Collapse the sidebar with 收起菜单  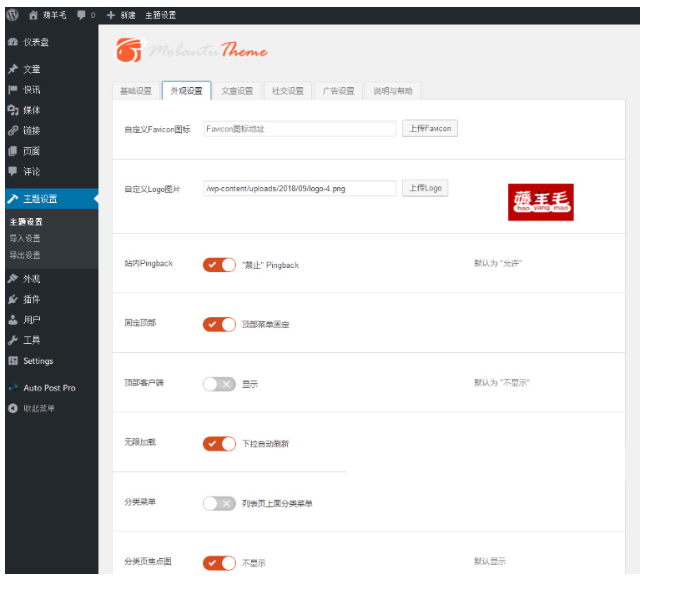coord(38,408)
